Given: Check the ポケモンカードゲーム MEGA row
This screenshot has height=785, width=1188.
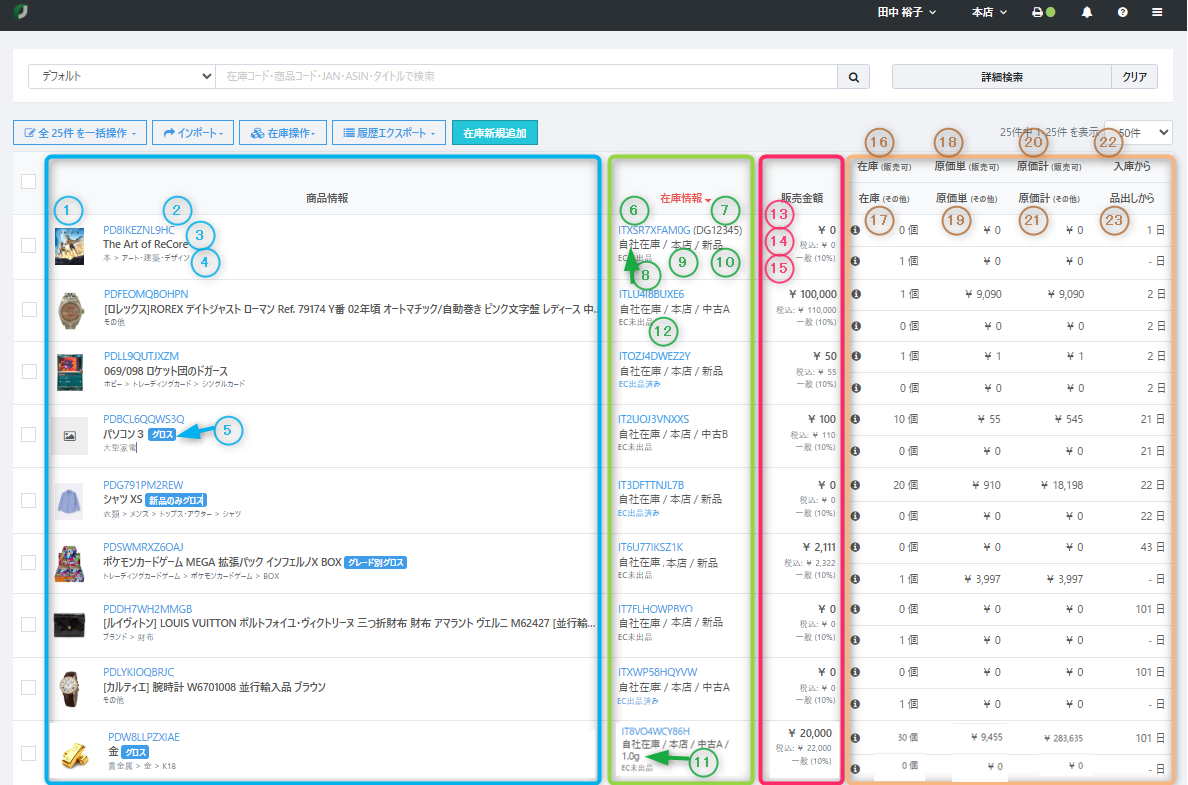Looking at the screenshot, I should [x=29, y=562].
